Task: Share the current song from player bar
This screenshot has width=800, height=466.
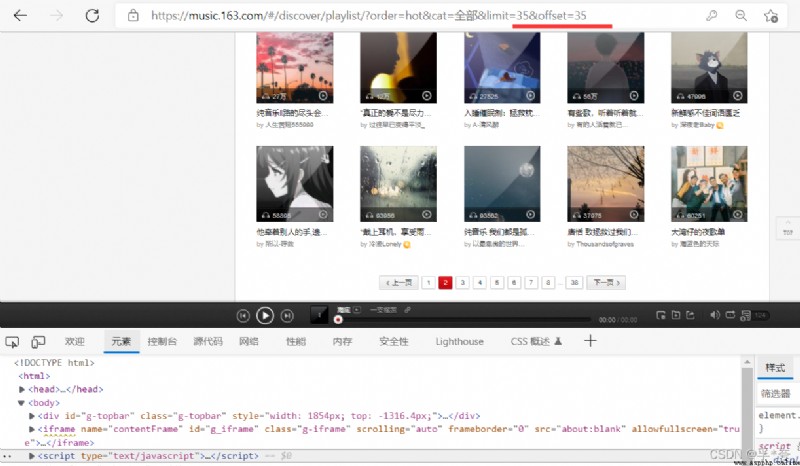Action: 690,315
